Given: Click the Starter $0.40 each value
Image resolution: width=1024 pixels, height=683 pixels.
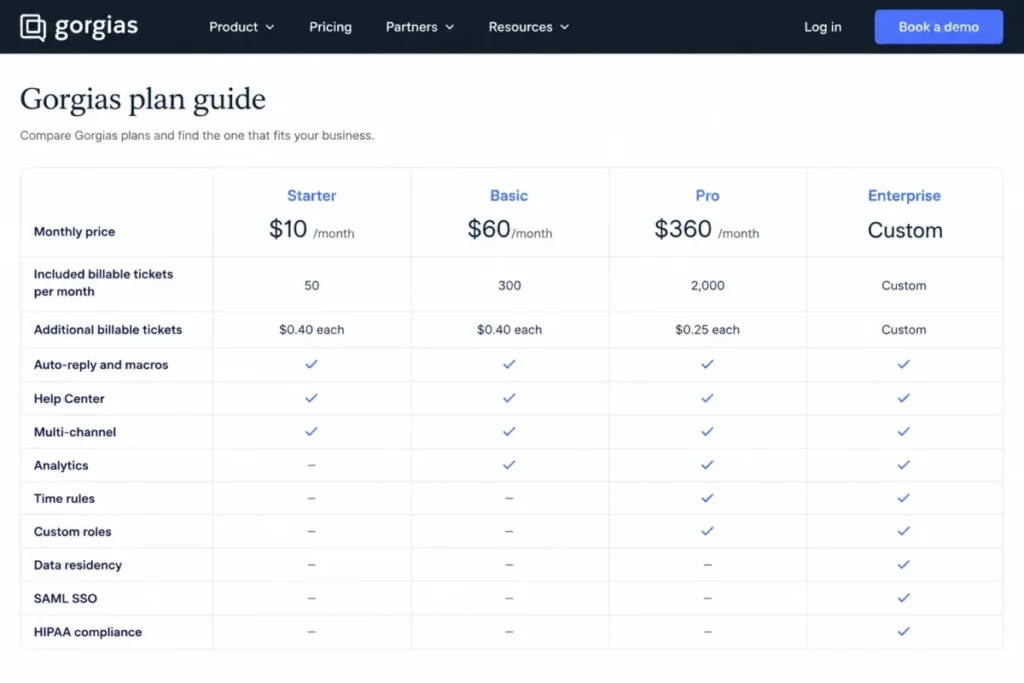Looking at the screenshot, I should pyautogui.click(x=312, y=330).
